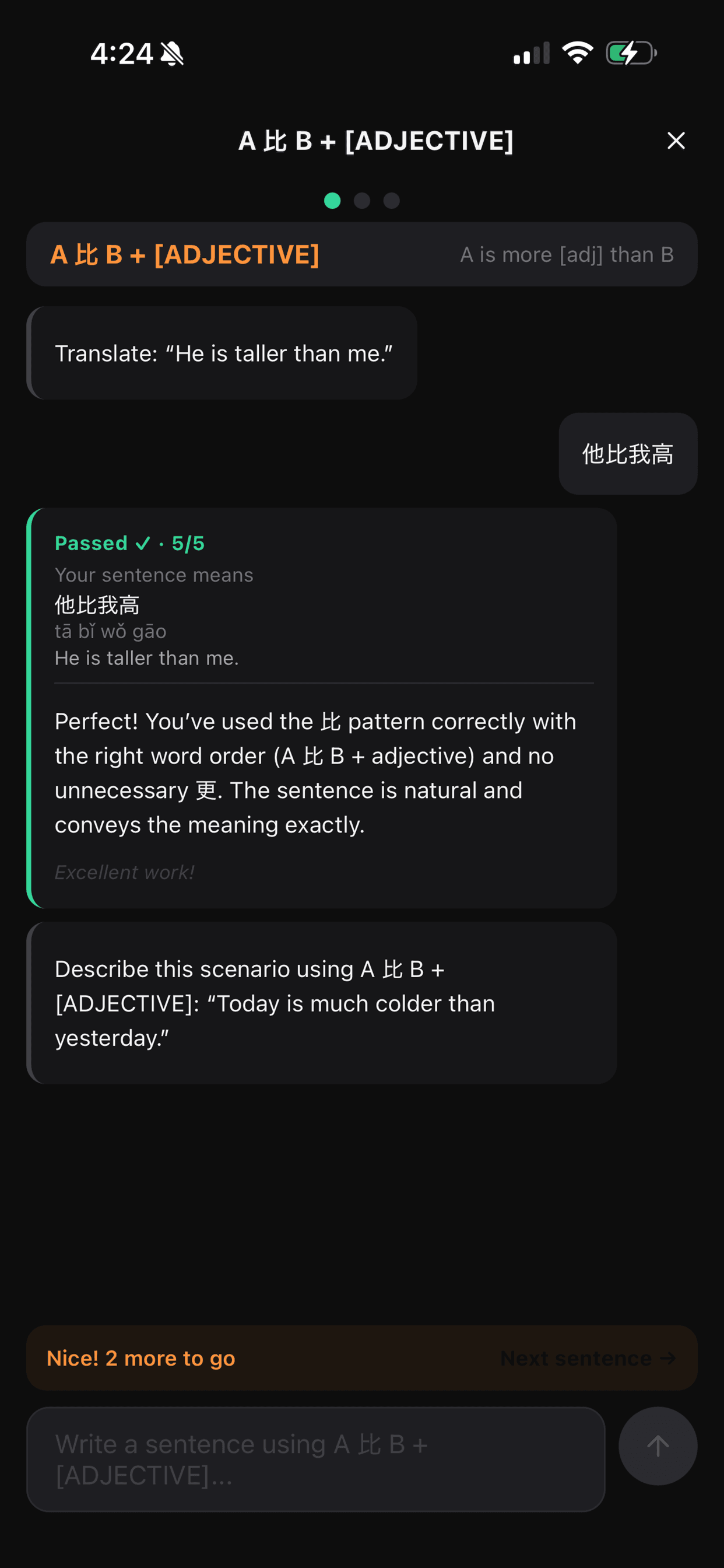Tap the send arrow button
This screenshot has width=724, height=1568.
[x=657, y=1445]
